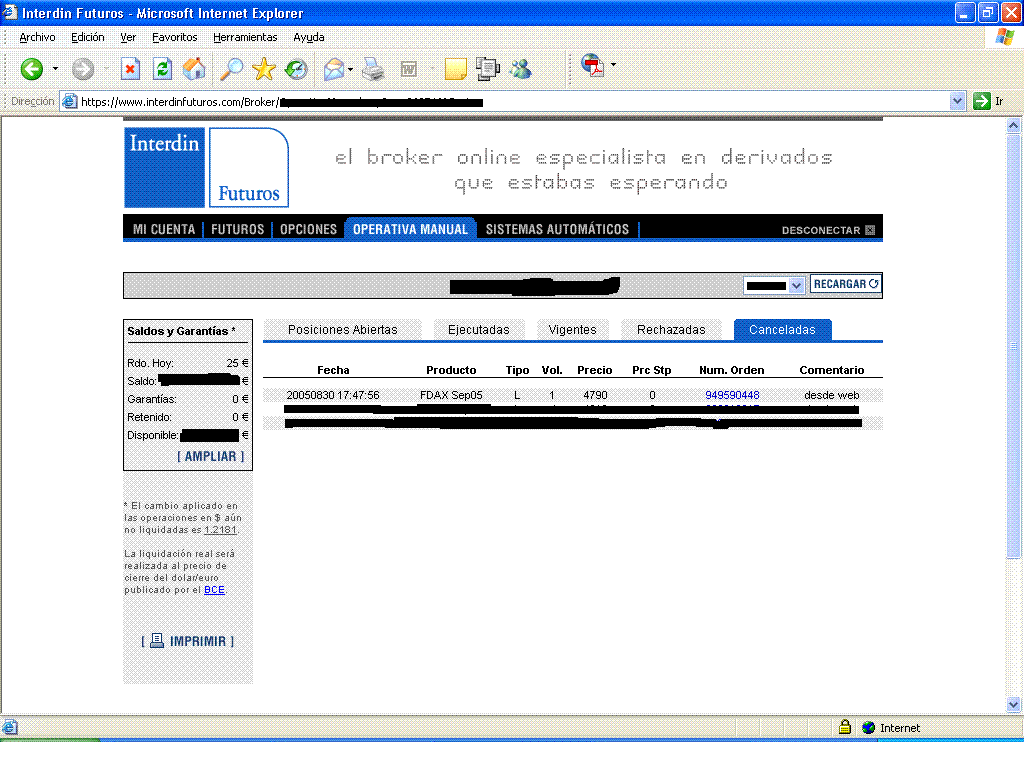The image size is (1024, 768).
Task: Click the RECARGAR reload button
Action: pos(846,284)
